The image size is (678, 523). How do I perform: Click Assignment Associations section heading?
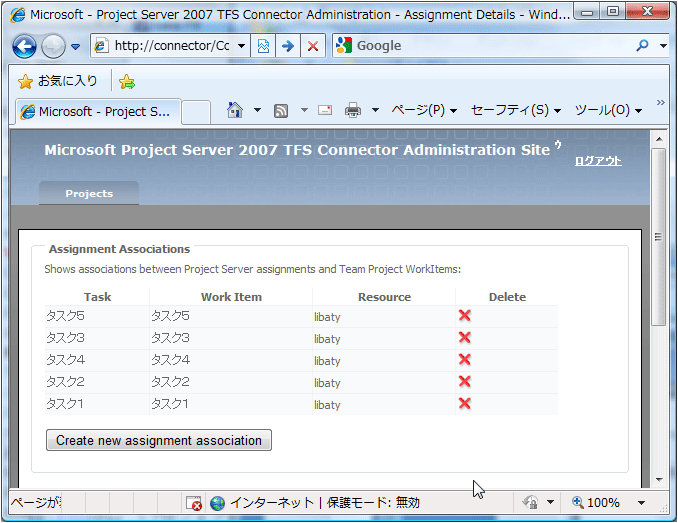(x=119, y=249)
